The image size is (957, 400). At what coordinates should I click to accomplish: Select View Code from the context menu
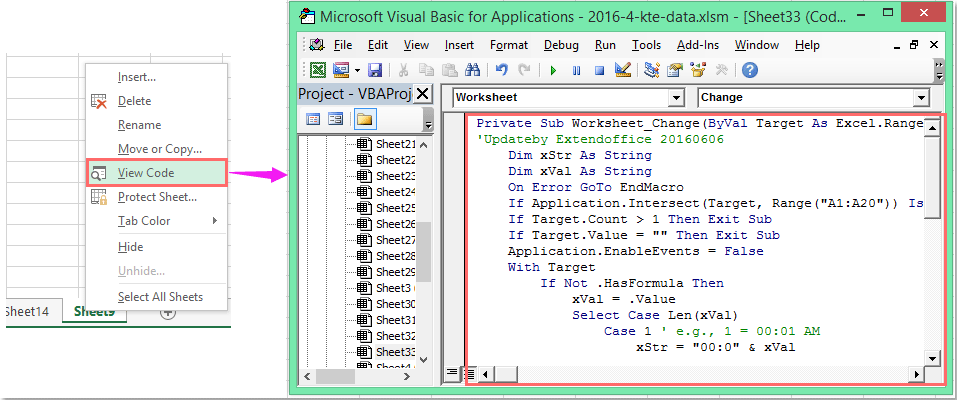click(x=146, y=173)
